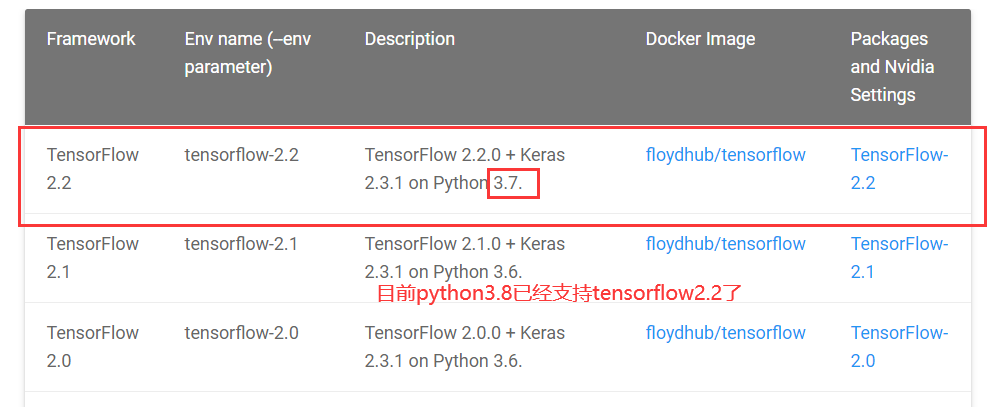Screen dimensions: 991x407
Task: Open floydhub/tensorflow link in TensorFlow 2.0 row
Action: 725,333
